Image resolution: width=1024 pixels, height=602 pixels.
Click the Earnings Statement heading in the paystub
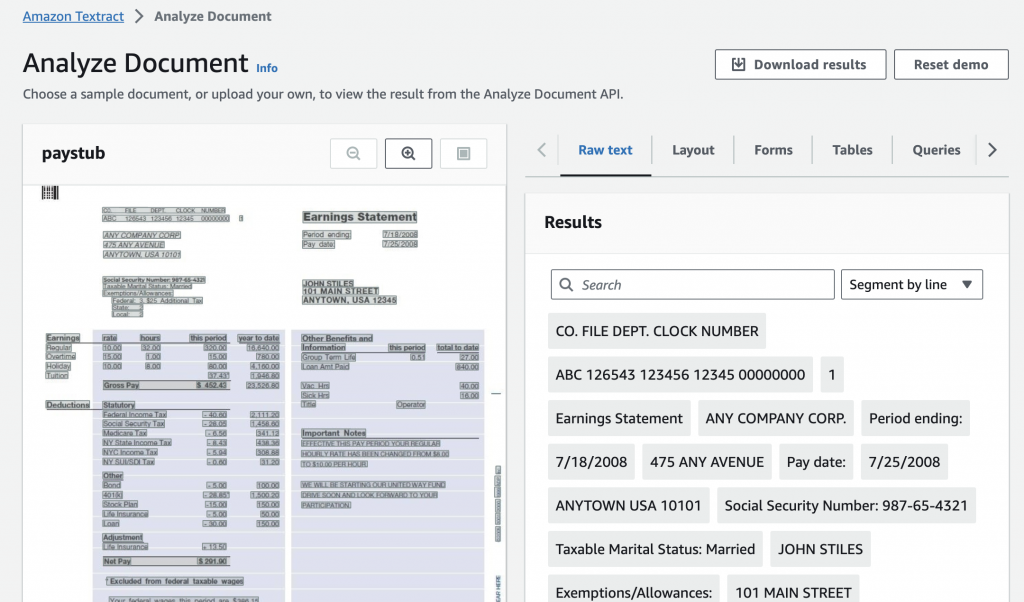coord(359,217)
